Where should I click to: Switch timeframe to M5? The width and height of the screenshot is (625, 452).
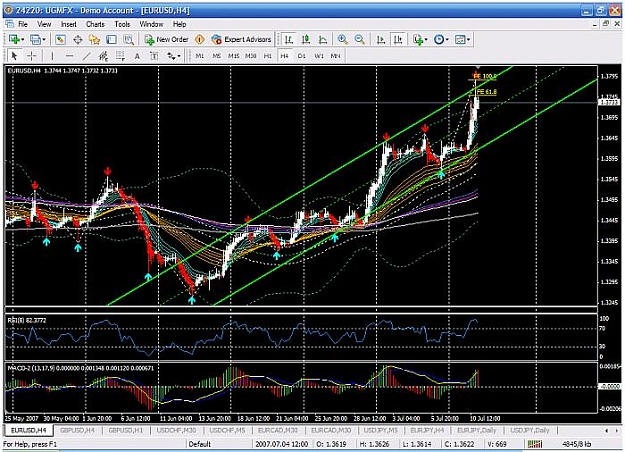tap(216, 56)
